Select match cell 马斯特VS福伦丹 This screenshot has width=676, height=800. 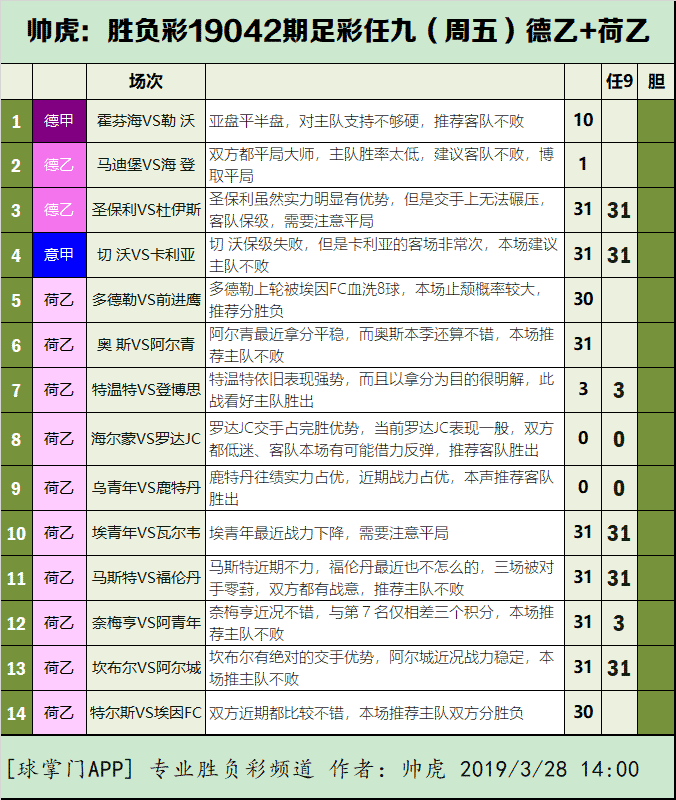point(146,578)
